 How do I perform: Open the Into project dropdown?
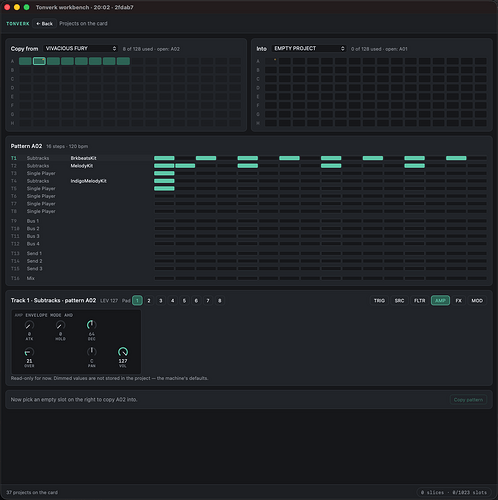tap(309, 49)
